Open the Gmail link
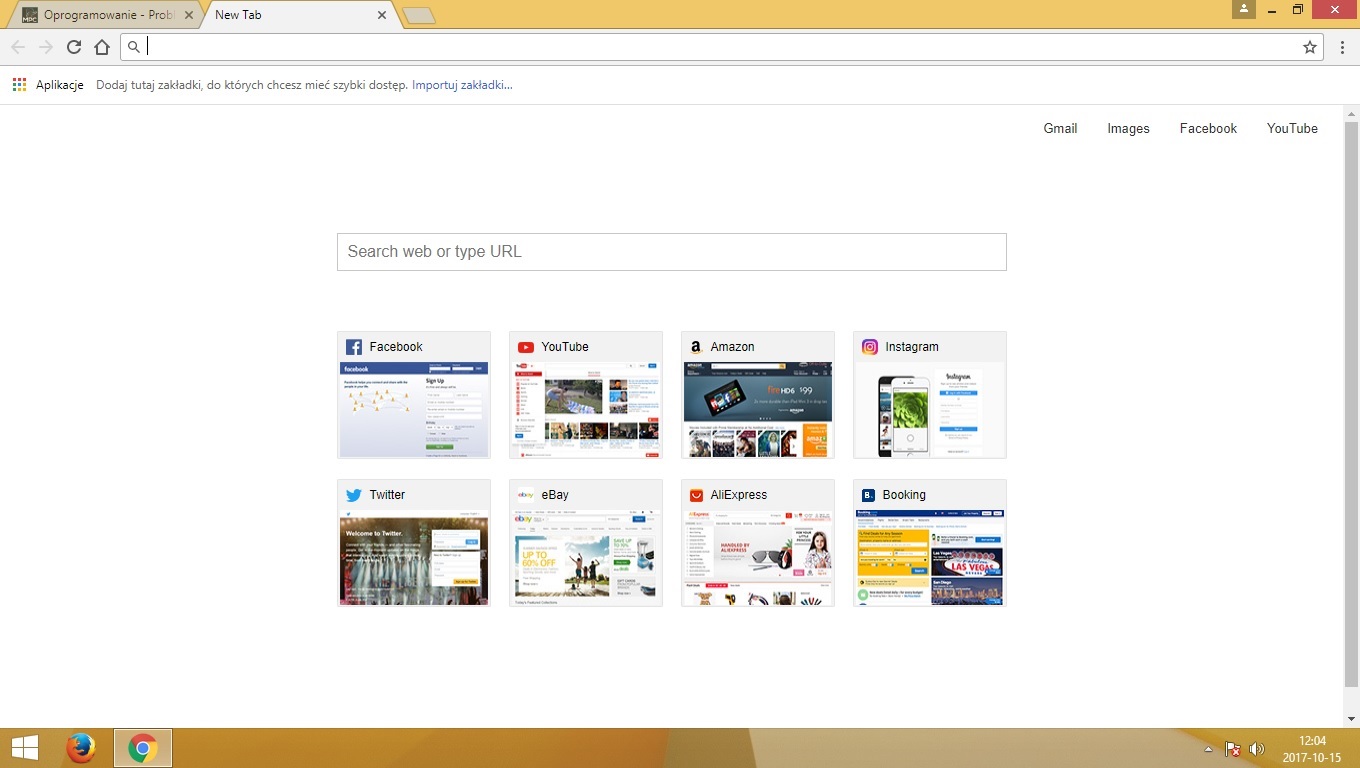This screenshot has width=1360, height=768. pos(1060,128)
